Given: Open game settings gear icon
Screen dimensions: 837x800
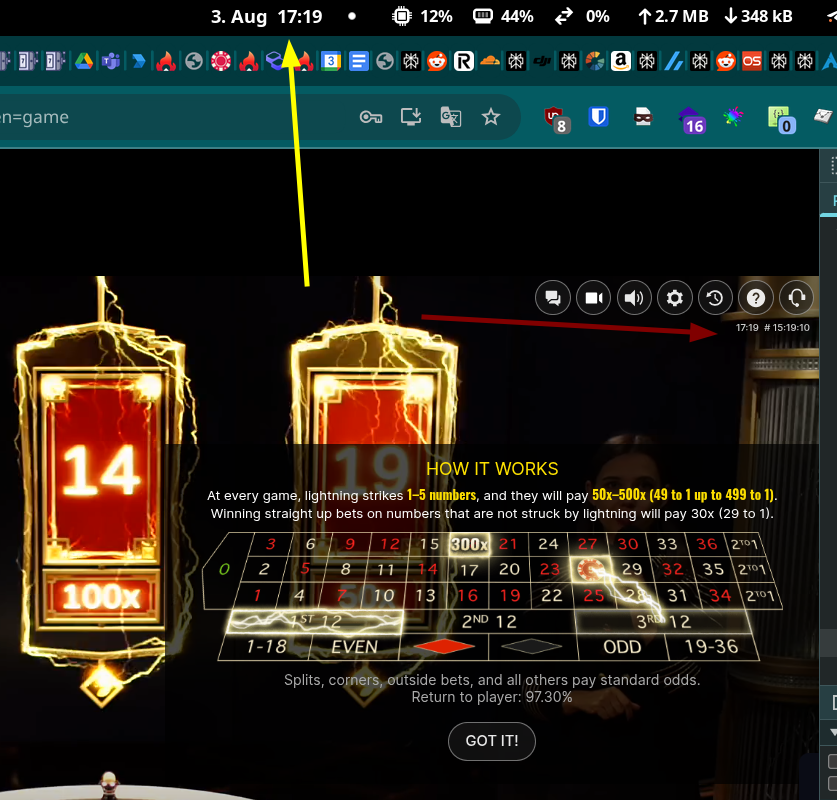Looking at the screenshot, I should [x=675, y=297].
